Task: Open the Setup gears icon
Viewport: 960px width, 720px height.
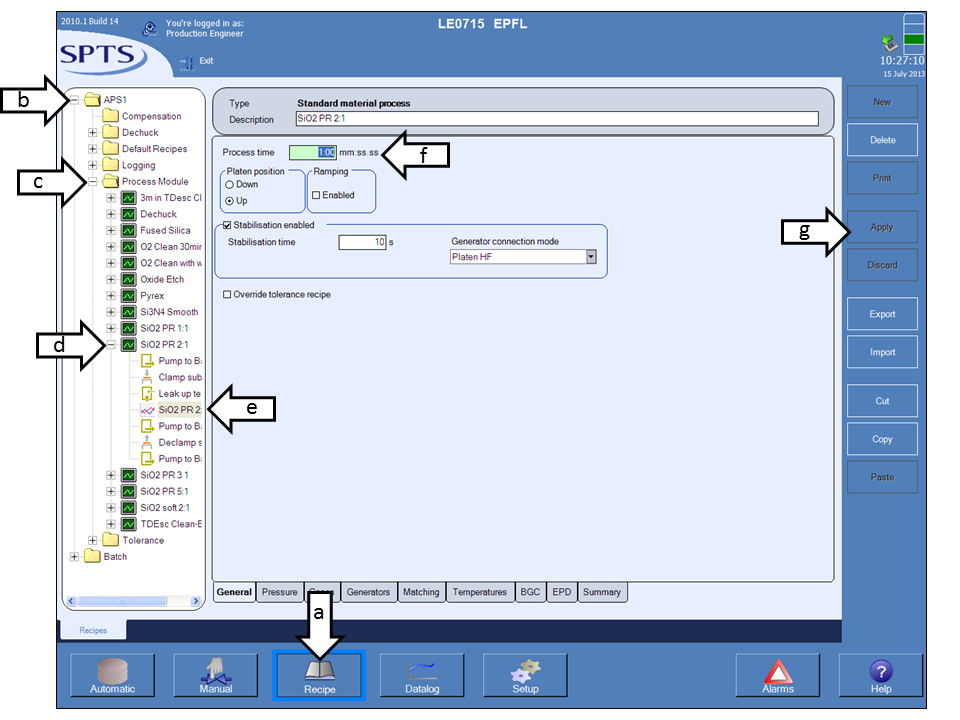Action: pyautogui.click(x=525, y=672)
